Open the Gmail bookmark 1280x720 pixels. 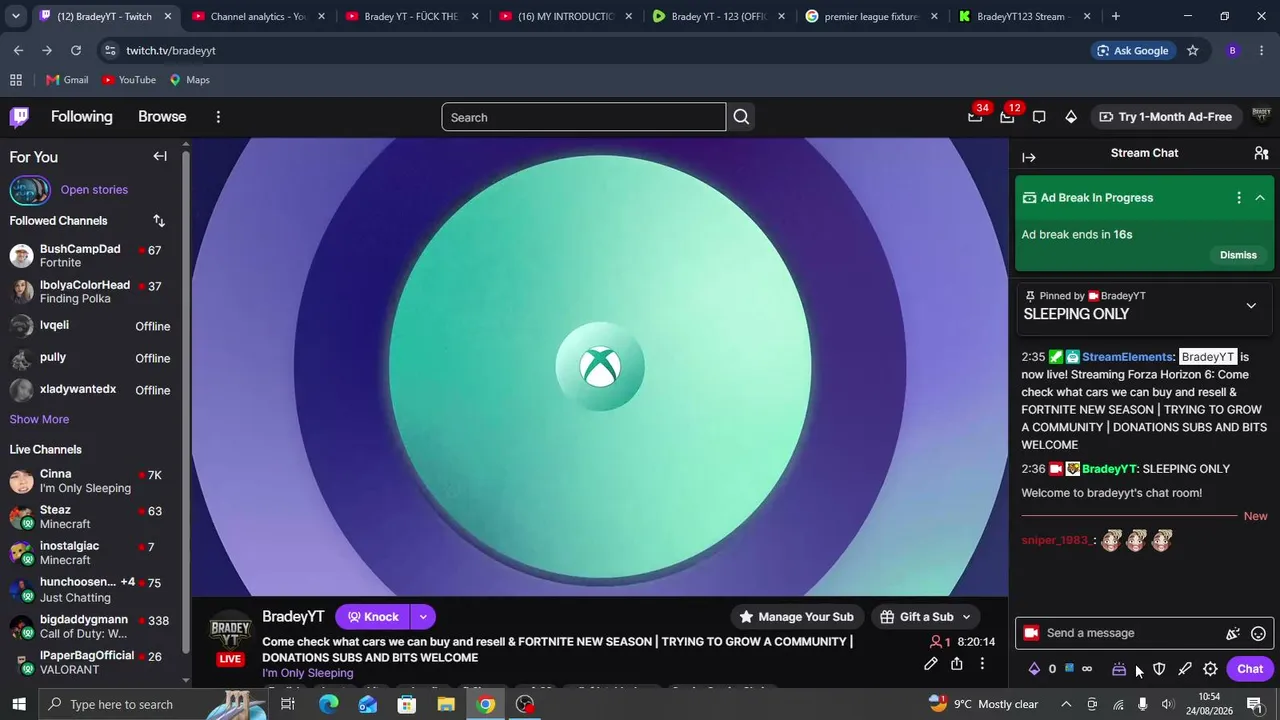pyautogui.click(x=67, y=80)
